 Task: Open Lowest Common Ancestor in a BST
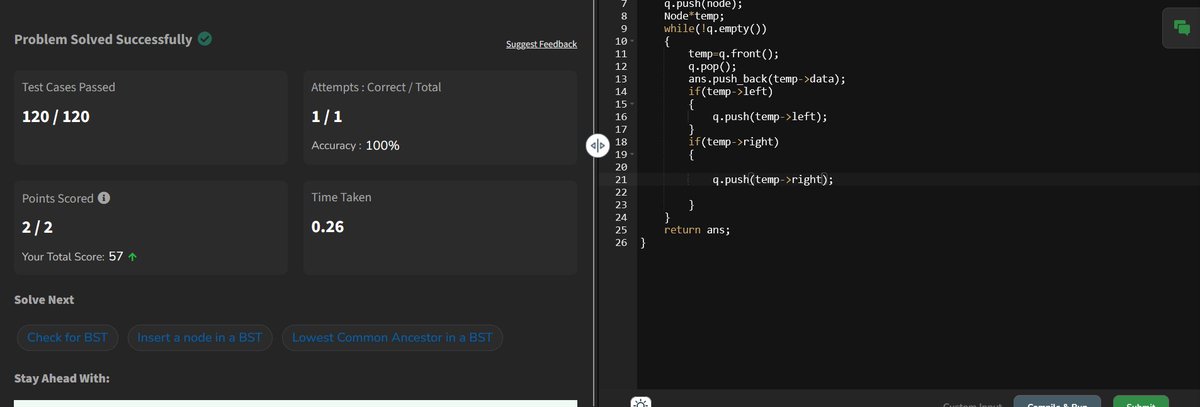point(392,337)
